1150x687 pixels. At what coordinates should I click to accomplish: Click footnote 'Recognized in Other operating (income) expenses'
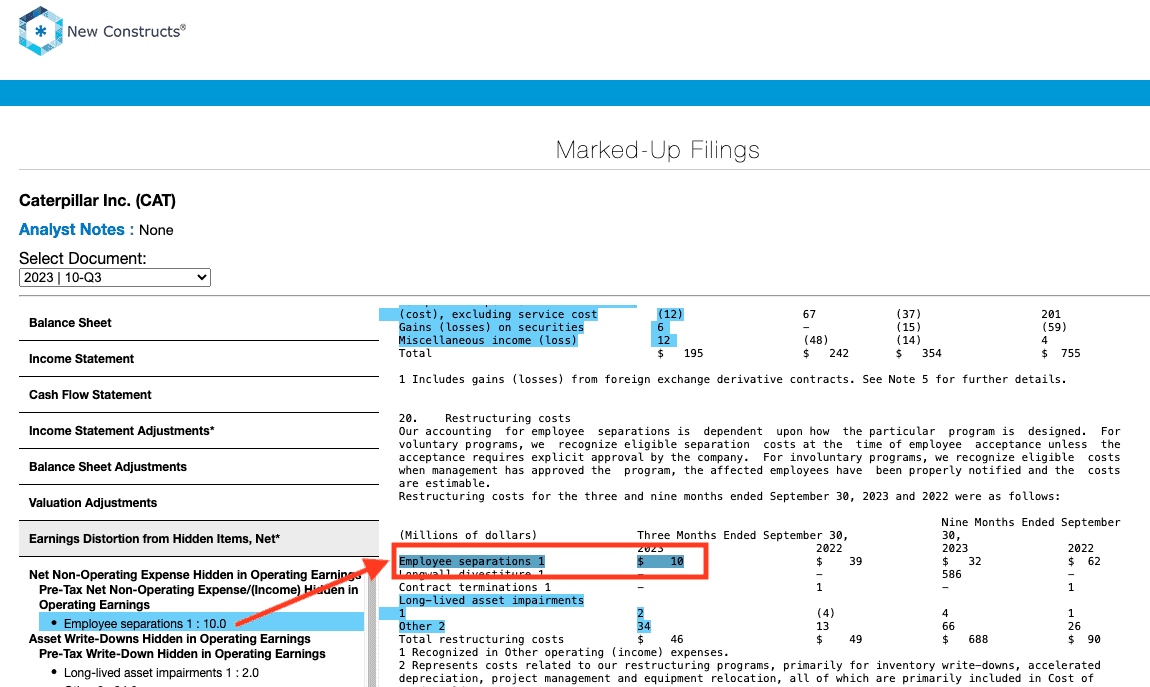(563, 653)
